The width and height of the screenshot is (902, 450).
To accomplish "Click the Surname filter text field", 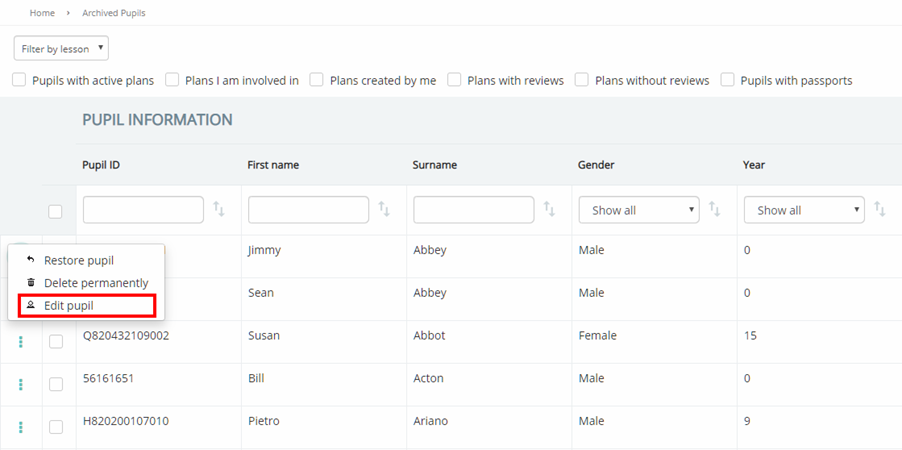I will pyautogui.click(x=473, y=209).
